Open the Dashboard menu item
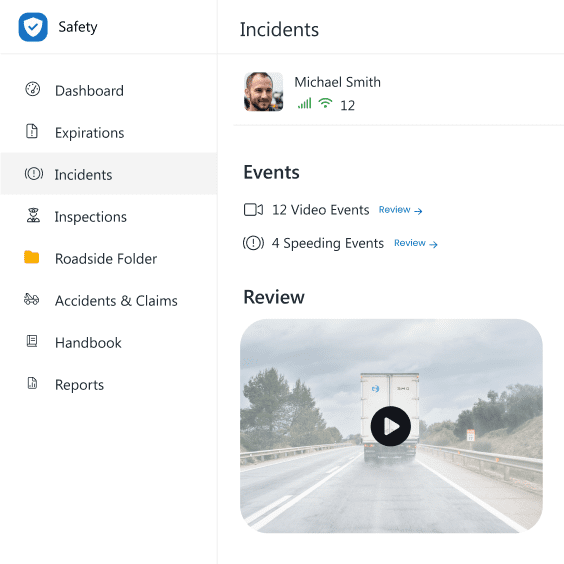The image size is (564, 564). click(x=109, y=90)
